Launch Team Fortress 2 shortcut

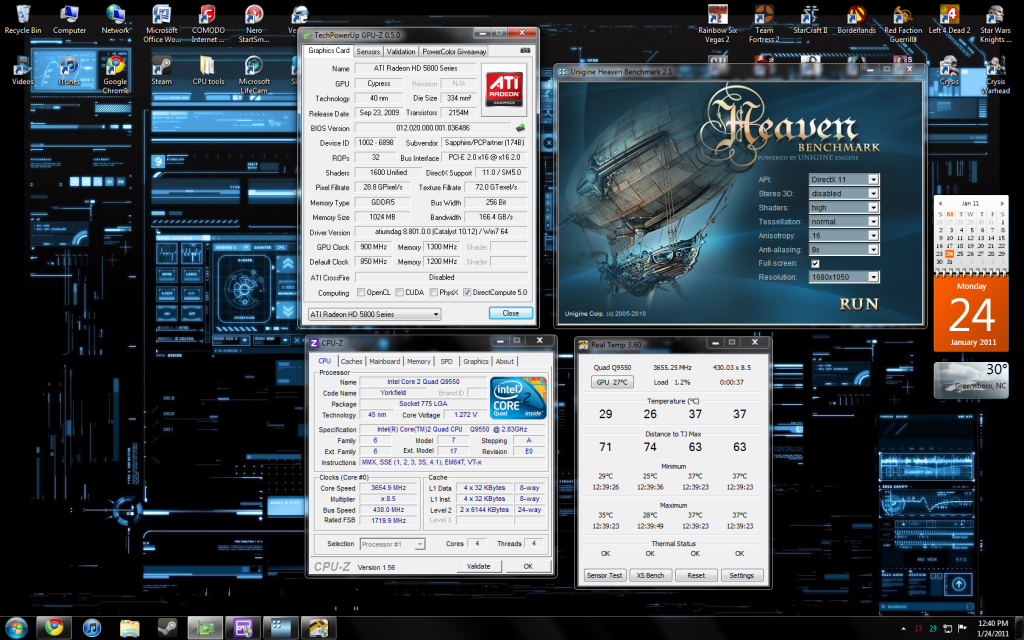[x=764, y=24]
